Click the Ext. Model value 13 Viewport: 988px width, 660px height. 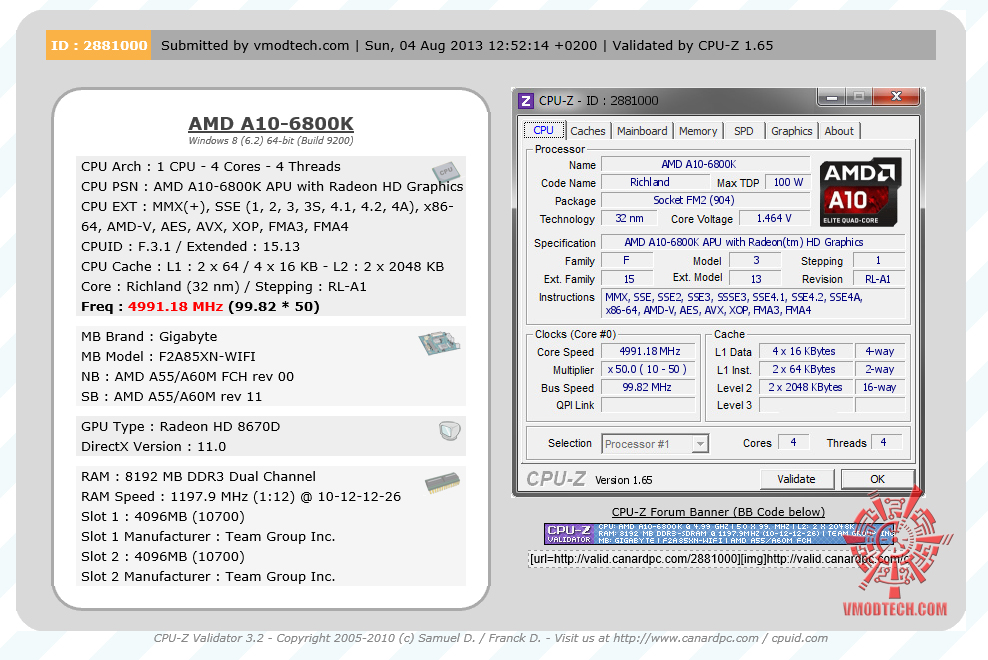tap(755, 279)
